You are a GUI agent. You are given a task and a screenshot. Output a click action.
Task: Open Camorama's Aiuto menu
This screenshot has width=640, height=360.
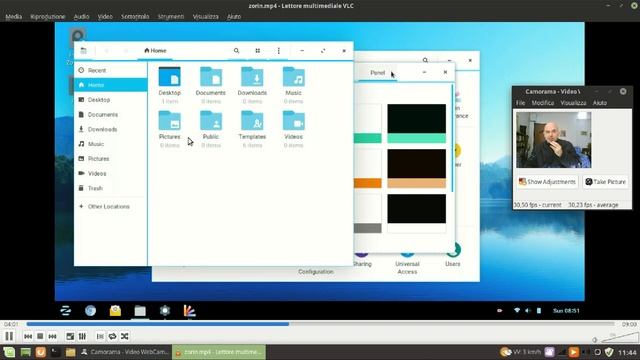600,103
